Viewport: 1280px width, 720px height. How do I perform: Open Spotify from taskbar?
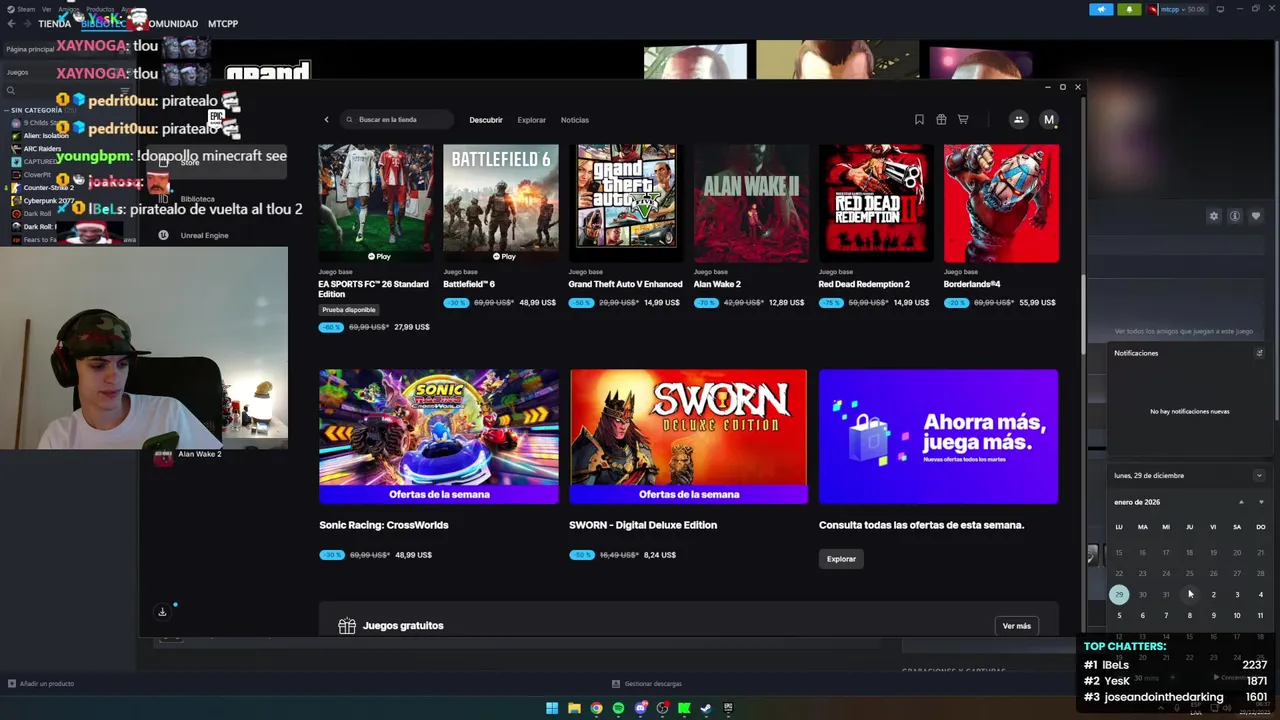618,709
